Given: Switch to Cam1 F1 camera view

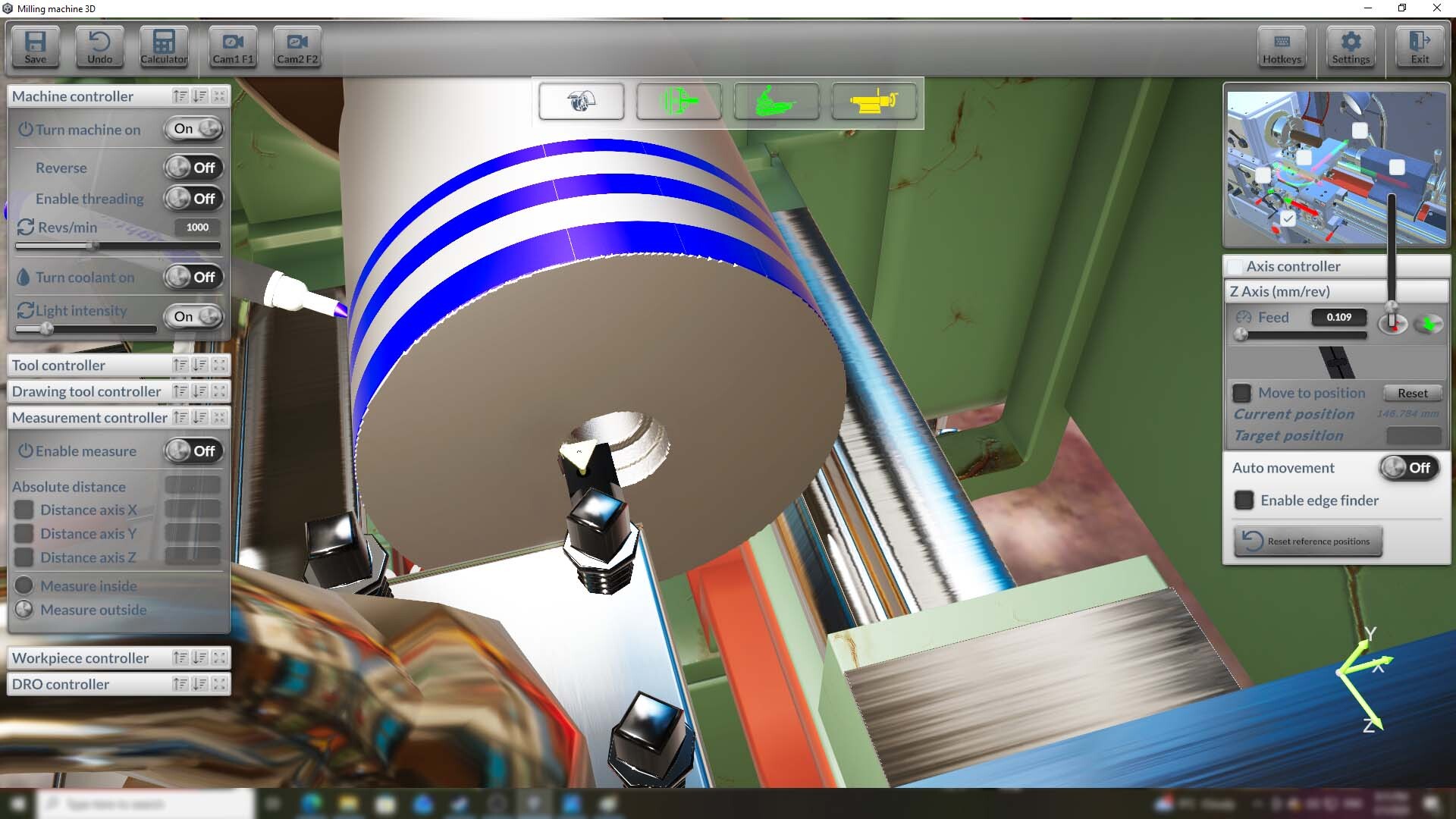Looking at the screenshot, I should (x=232, y=46).
